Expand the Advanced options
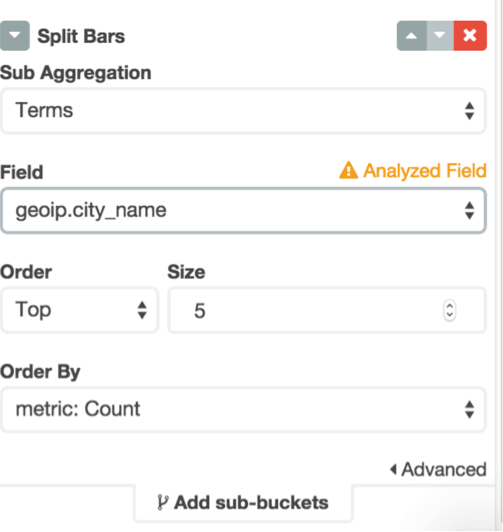 point(438,470)
